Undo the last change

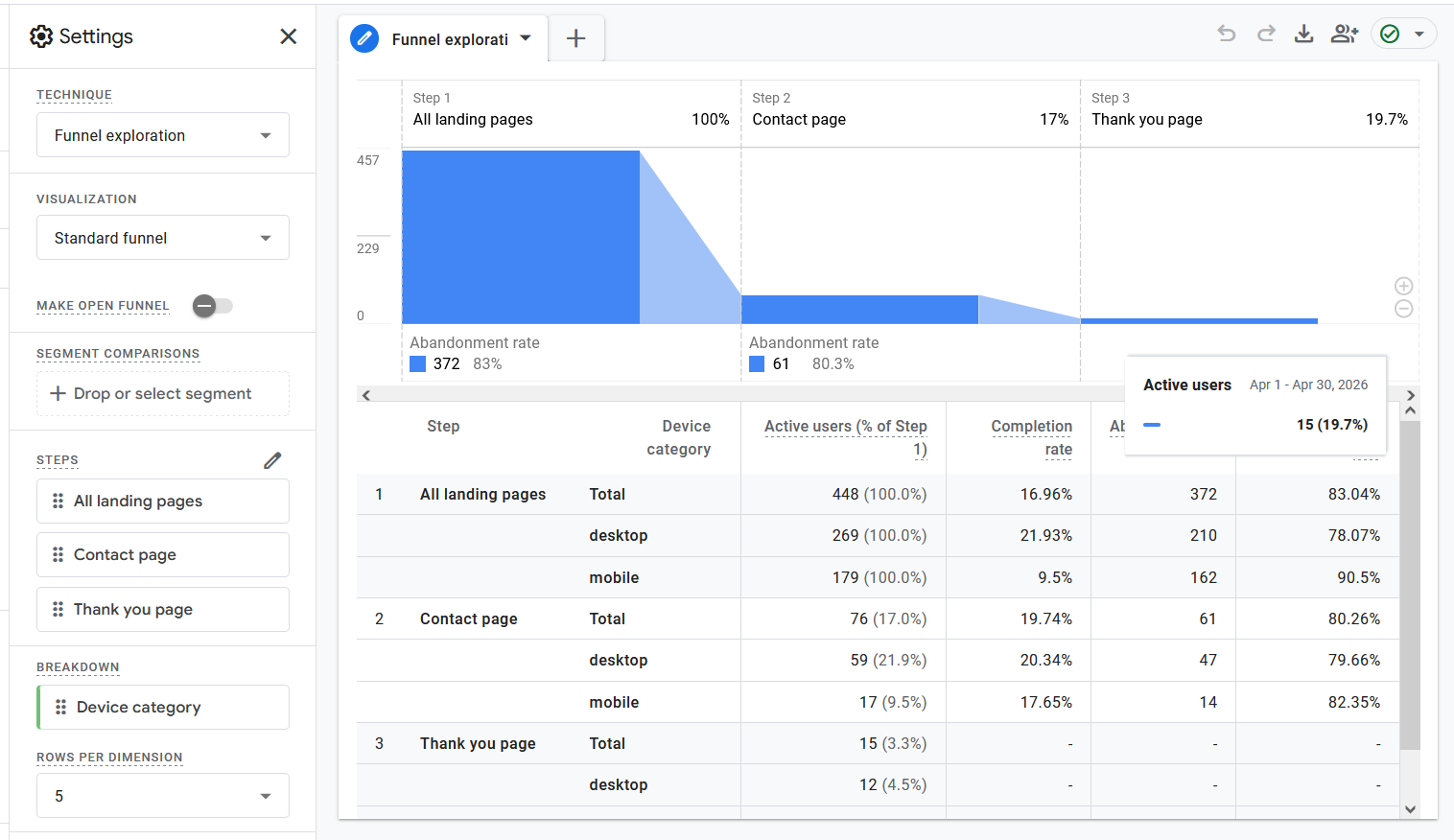[x=1227, y=34]
